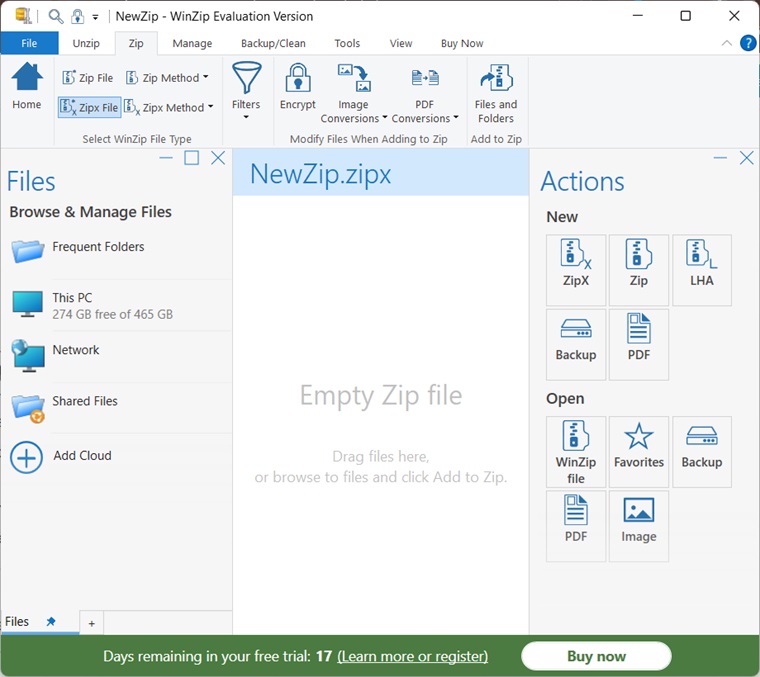Image resolution: width=760 pixels, height=677 pixels.
Task: Select Zipx File type
Action: [89, 107]
